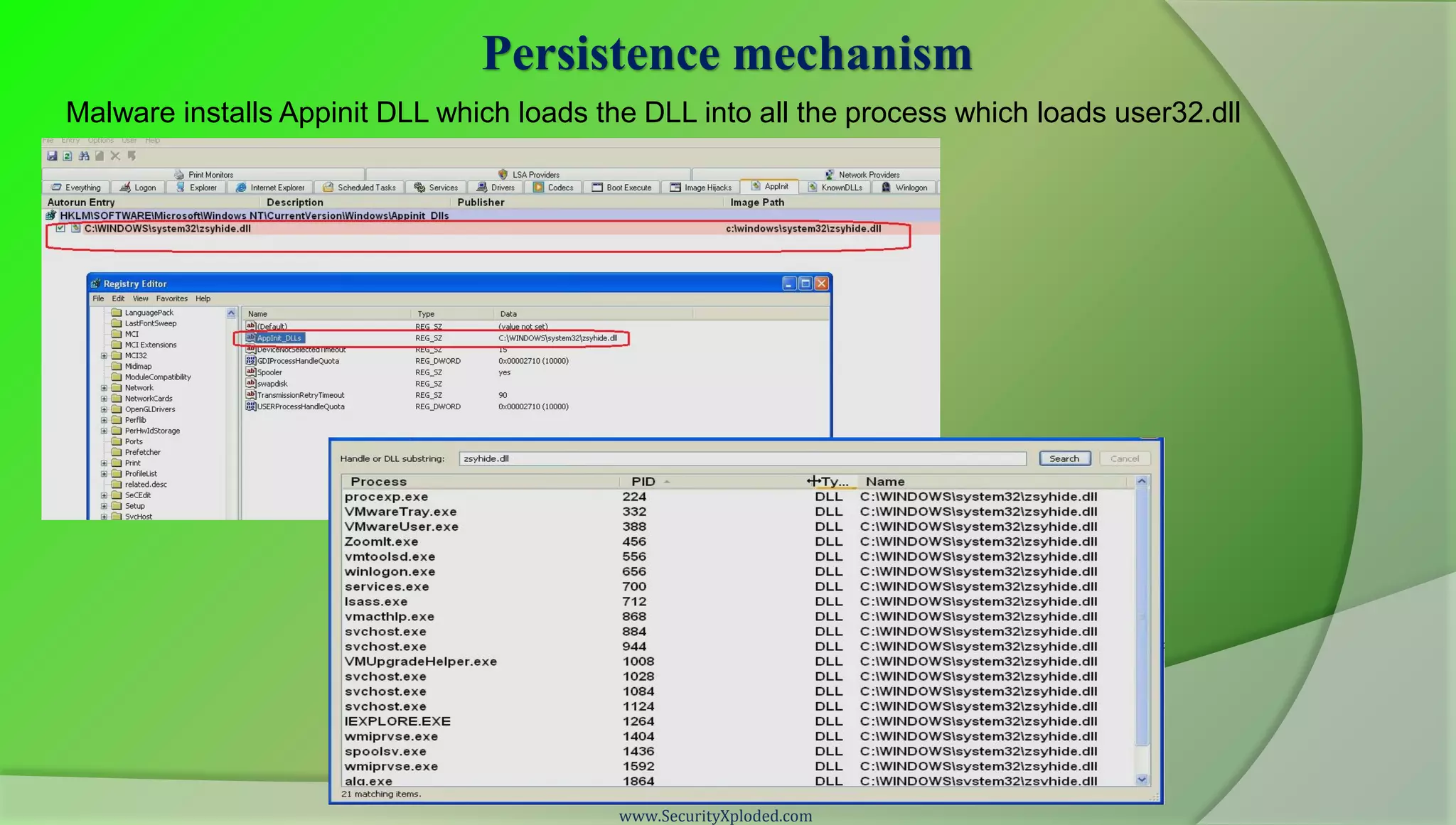Viewport: 1456px width, 825px height.
Task: Open the LSA Providers tab
Action: point(528,174)
